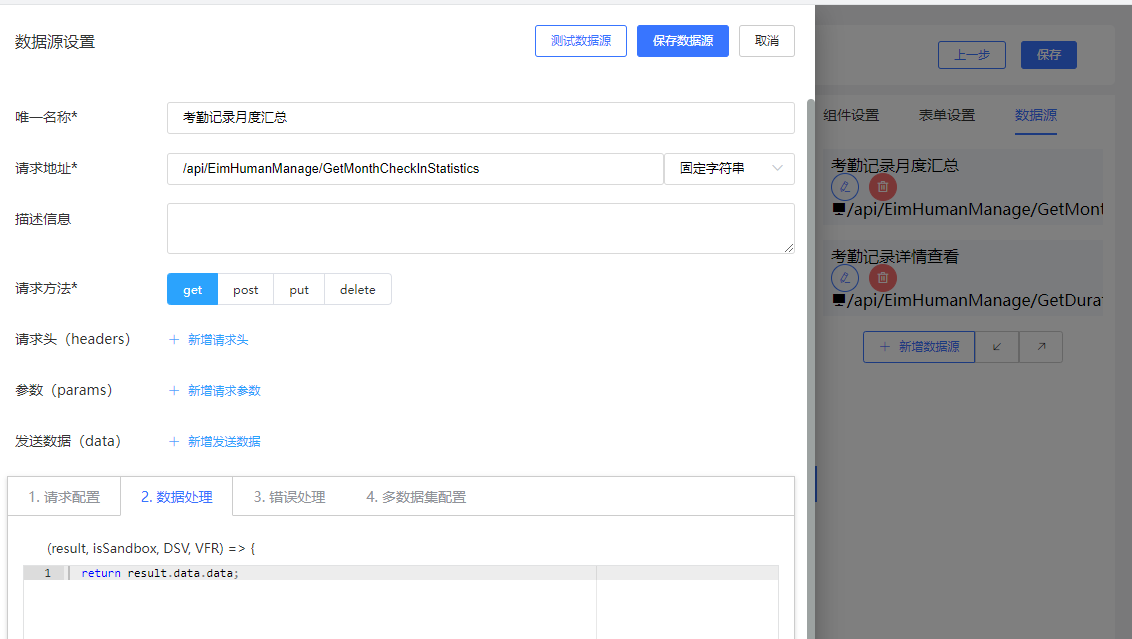Click the 考勤记录月度汇总 data source title
The height and width of the screenshot is (639, 1132).
pos(894,165)
